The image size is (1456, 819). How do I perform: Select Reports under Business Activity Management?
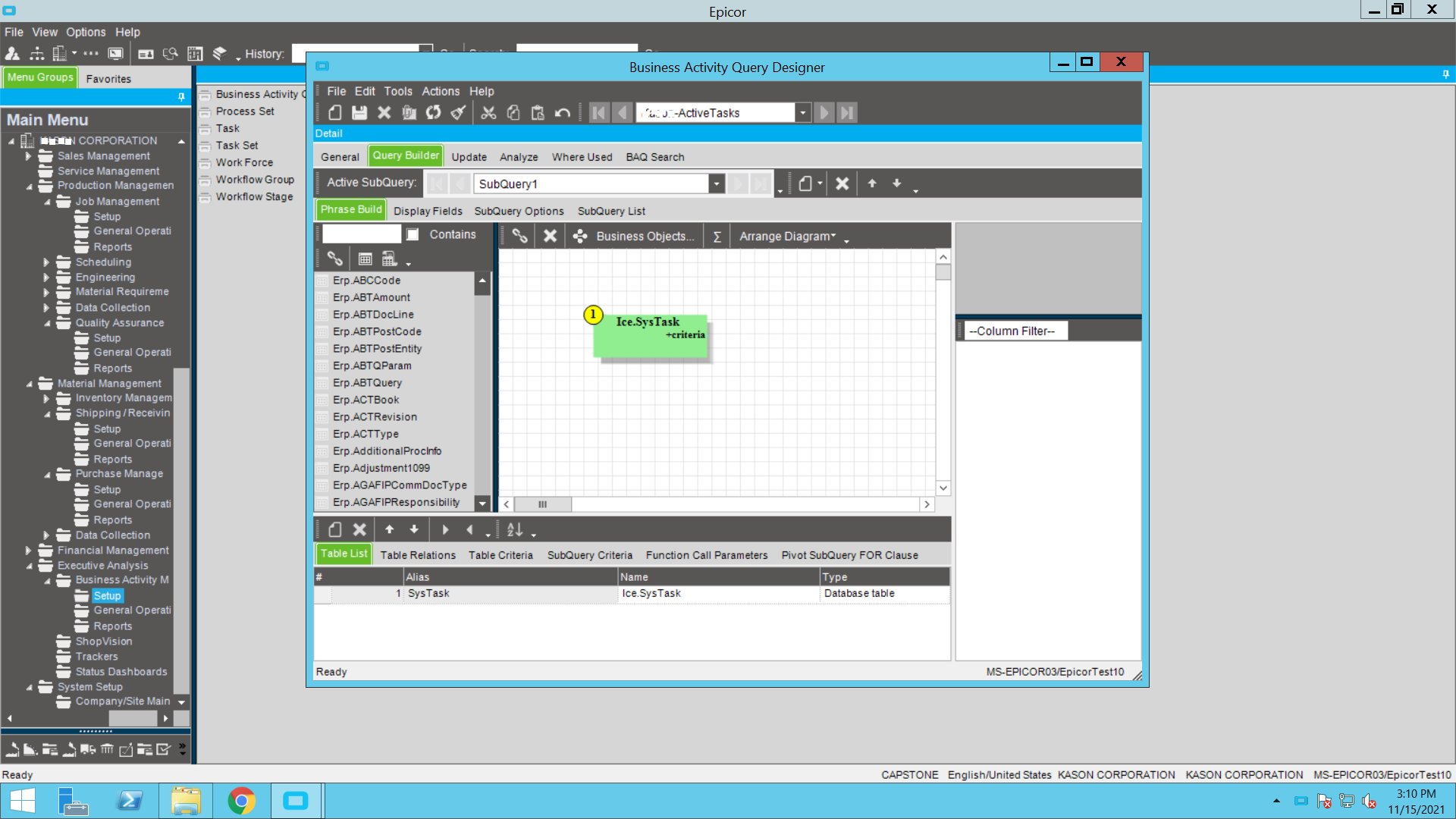point(112,626)
